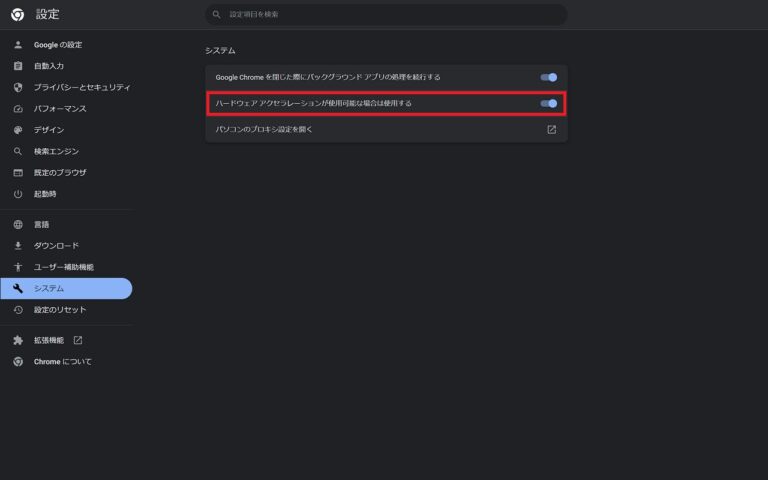Go to the 検索エンジン settings section
Viewport: 768px width, 480px height.
[56, 151]
